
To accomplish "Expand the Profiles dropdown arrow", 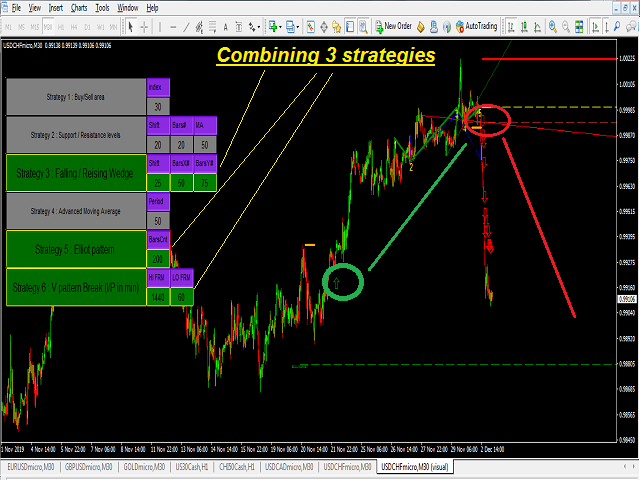I will 298,27.
